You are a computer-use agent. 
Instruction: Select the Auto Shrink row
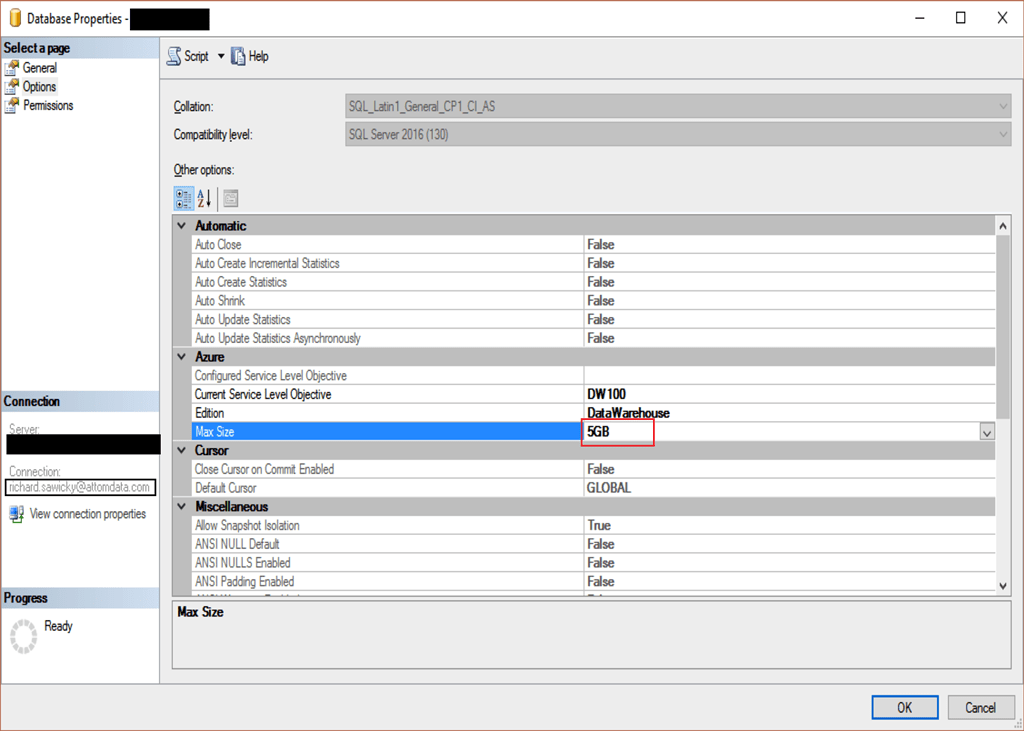(593, 301)
